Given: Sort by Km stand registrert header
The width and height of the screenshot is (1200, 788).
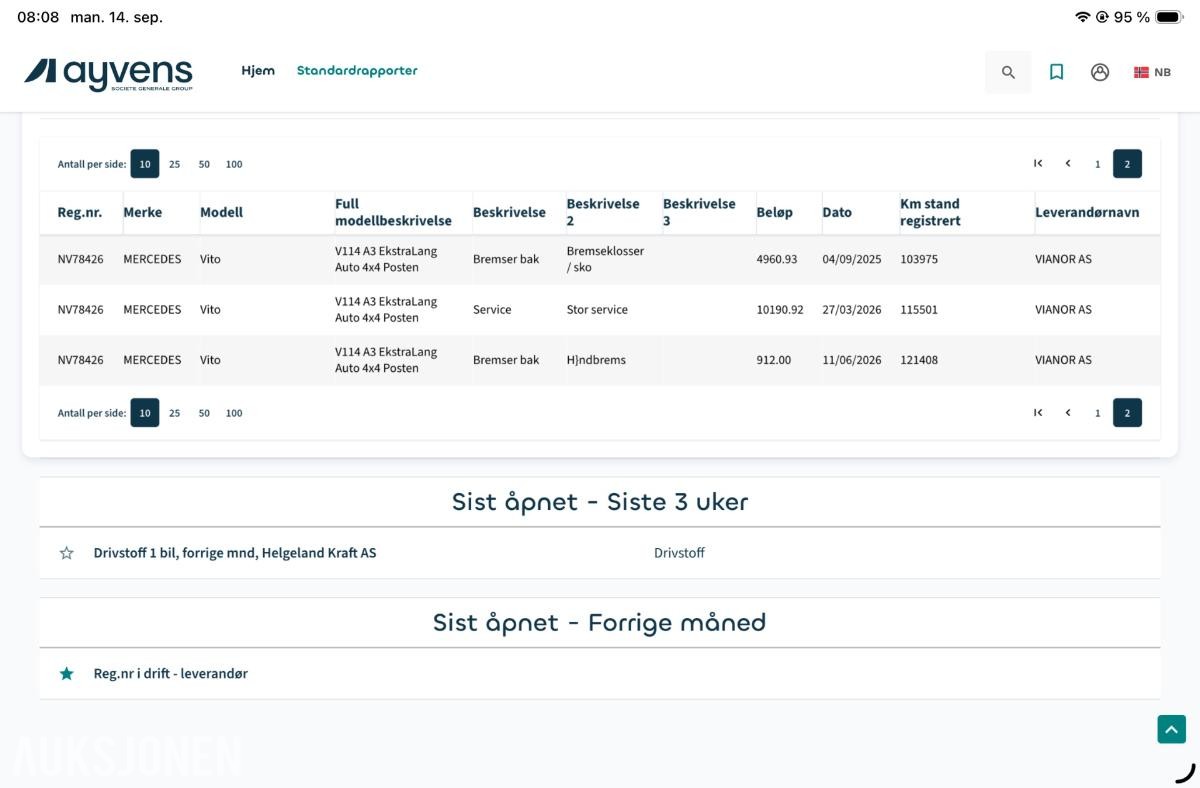Looking at the screenshot, I should click(x=930, y=212).
